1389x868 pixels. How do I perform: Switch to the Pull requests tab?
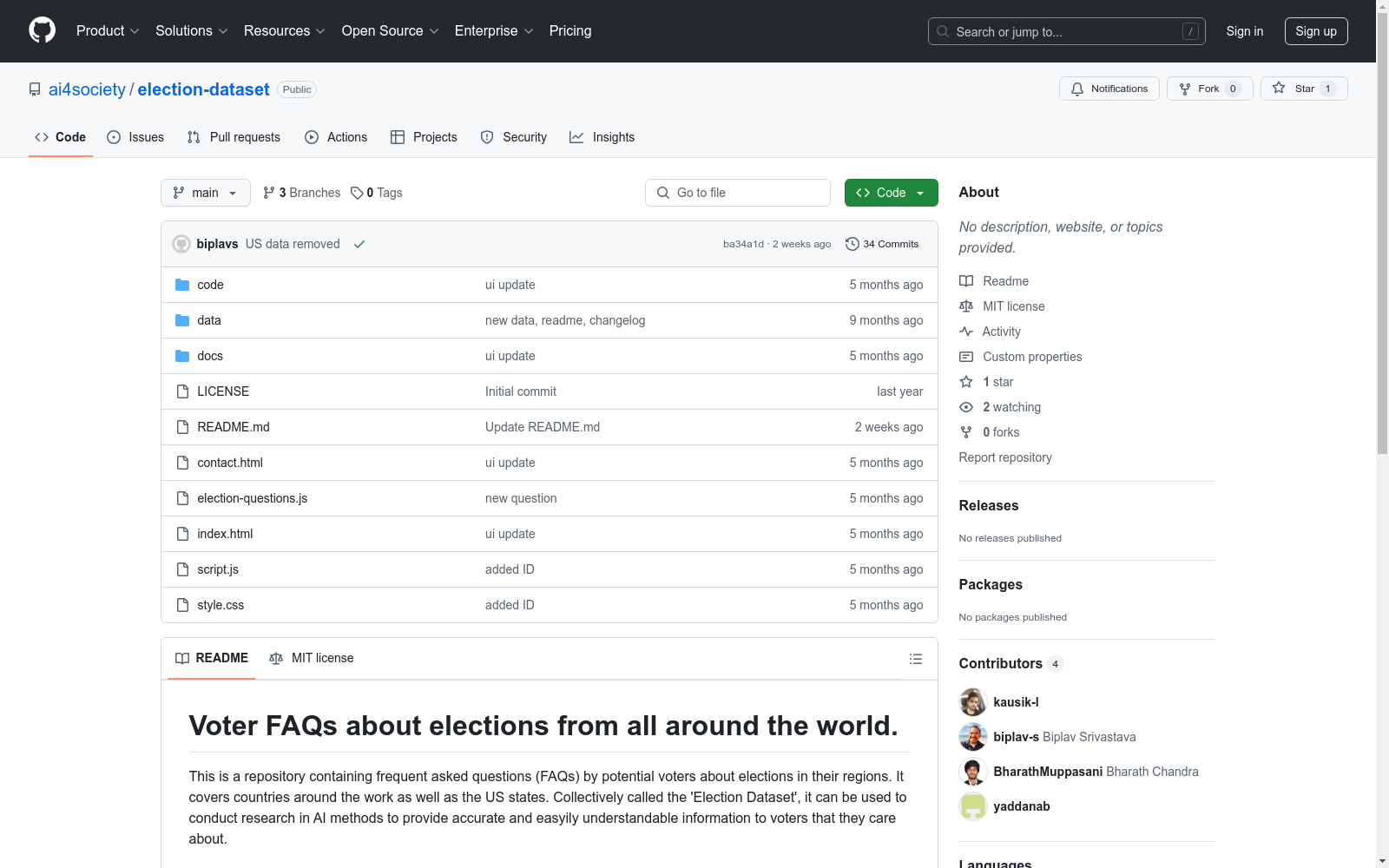click(234, 137)
